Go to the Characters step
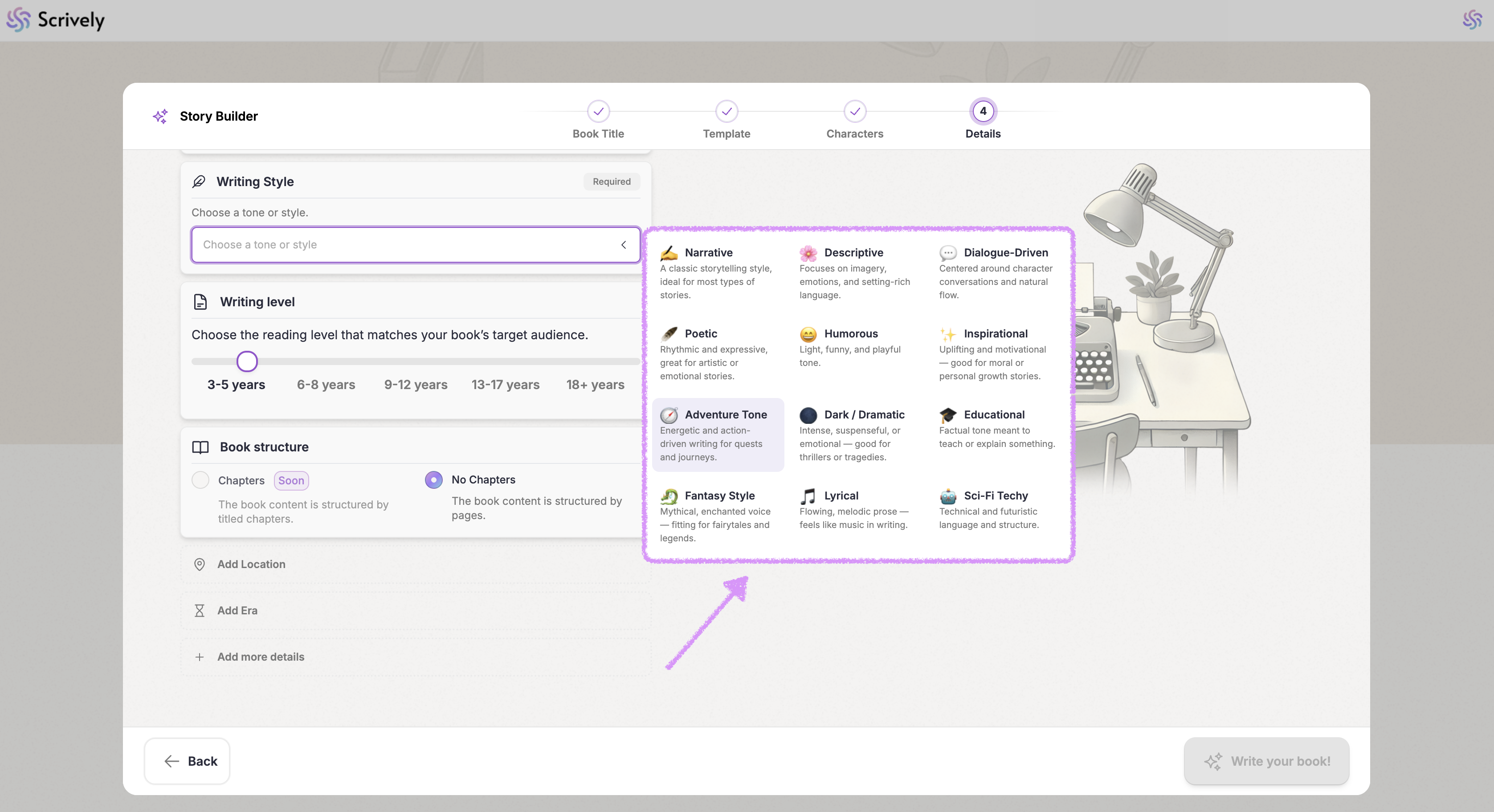Screen dimensions: 1494x812 pos(854,111)
